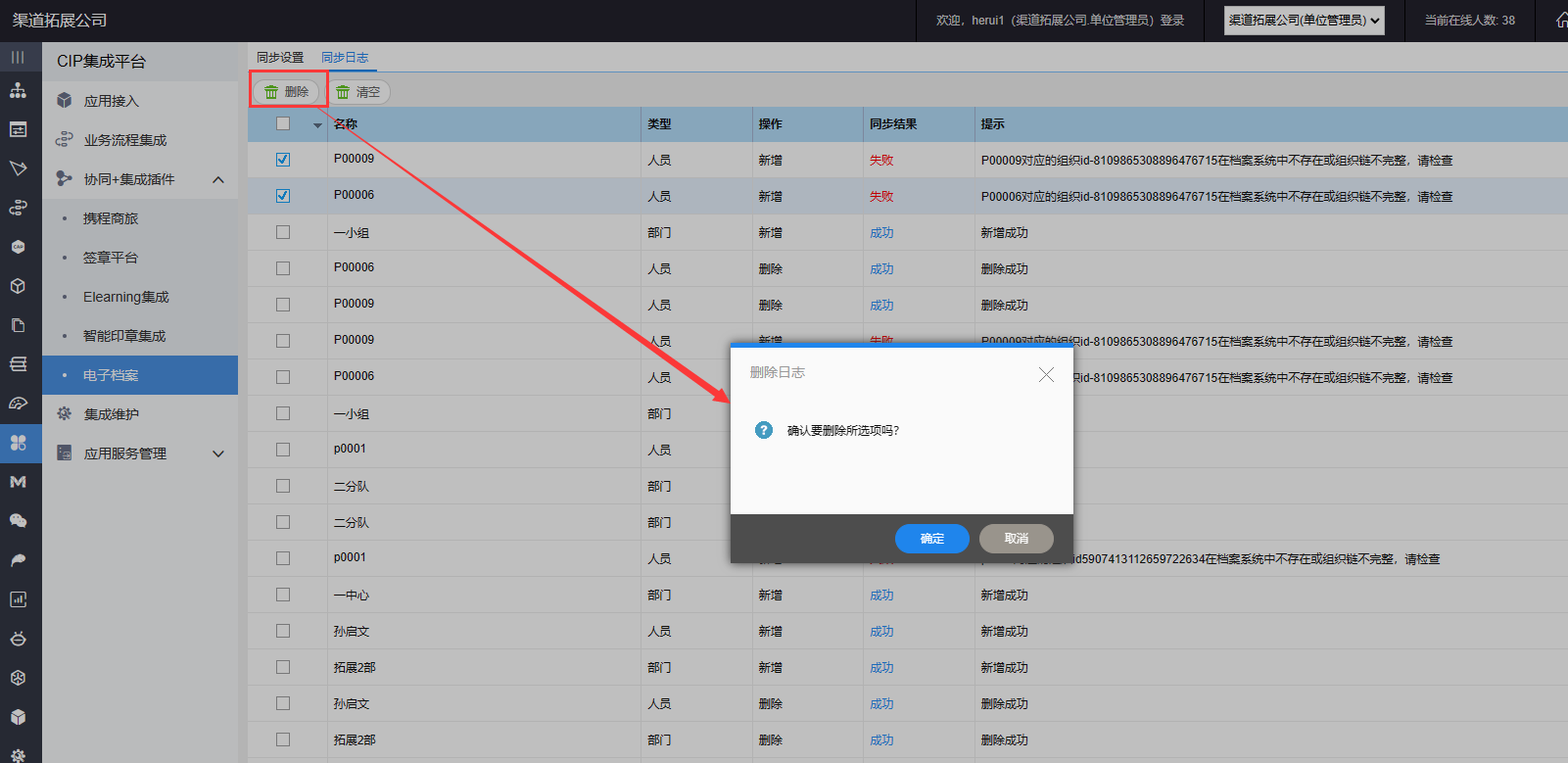Confirm deletion with the 确定 button

click(x=932, y=539)
